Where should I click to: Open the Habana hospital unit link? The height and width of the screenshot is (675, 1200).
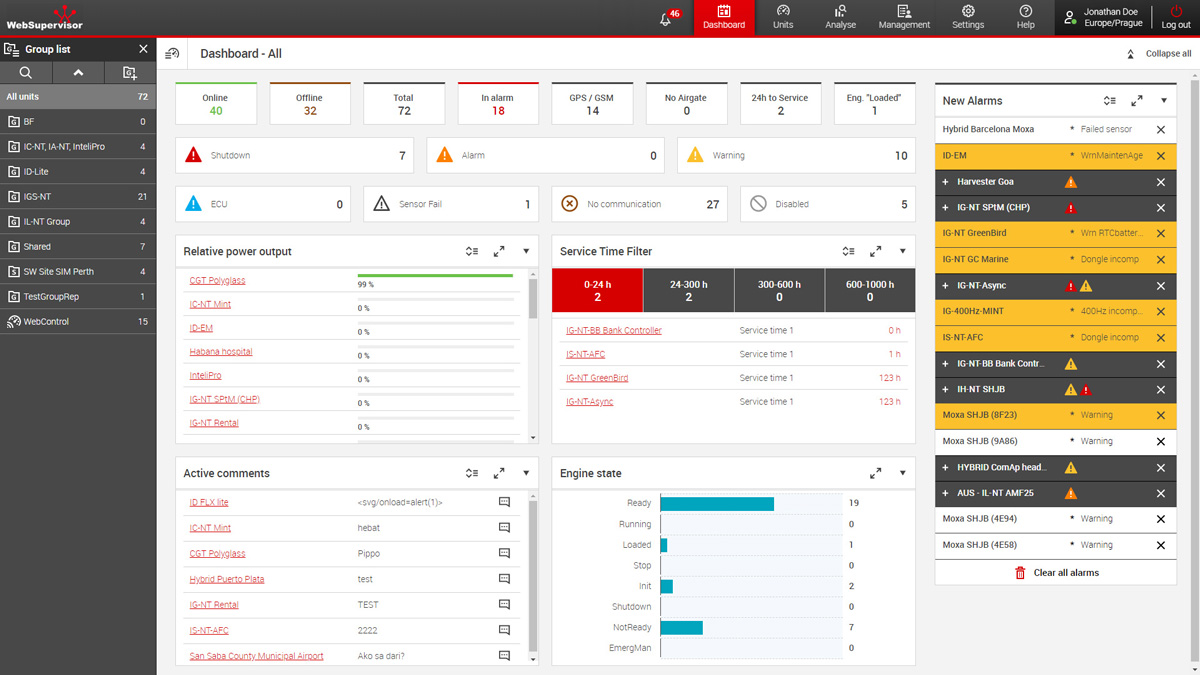(x=221, y=352)
